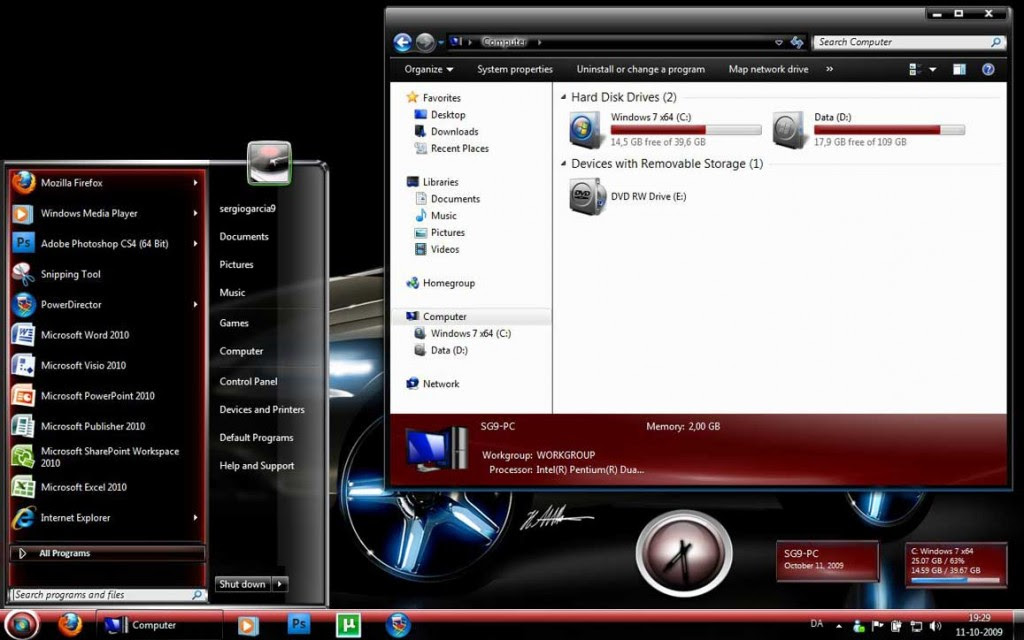Screen dimensions: 1024x640
Task: Click the Search Computer field
Action: click(x=910, y=42)
